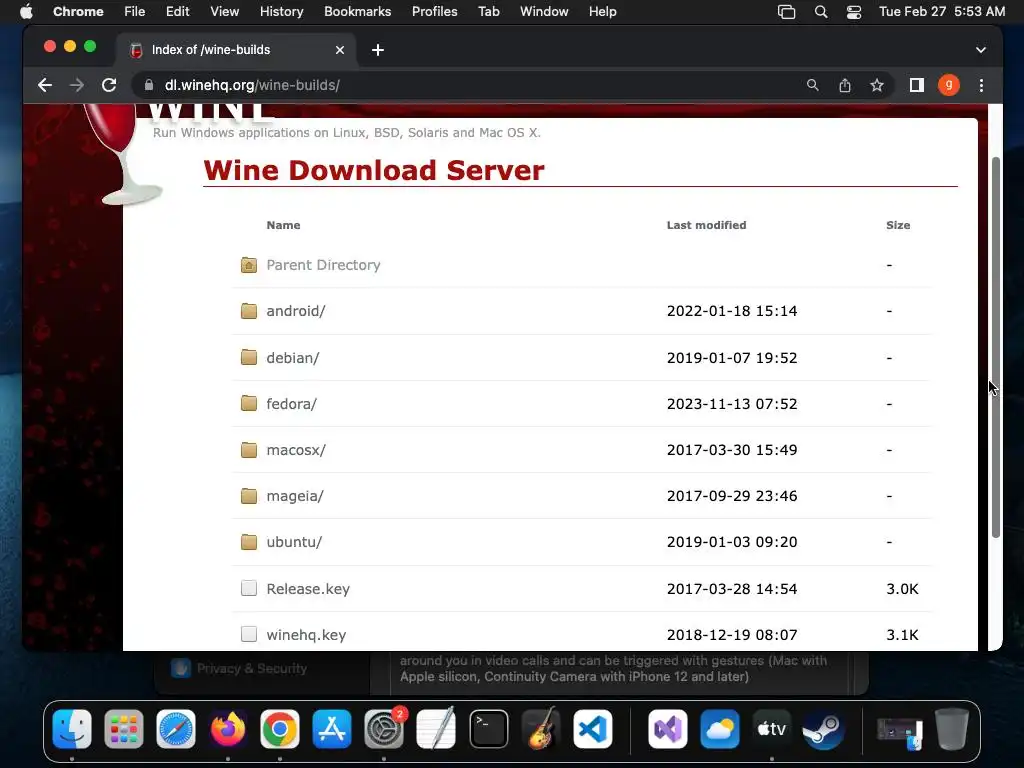Open the macosx/ folder link
Screen dimensions: 1024x768
click(296, 450)
